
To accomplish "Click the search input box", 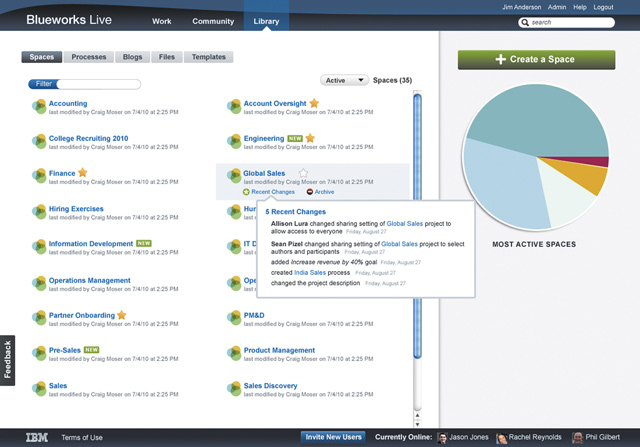I will [567, 22].
